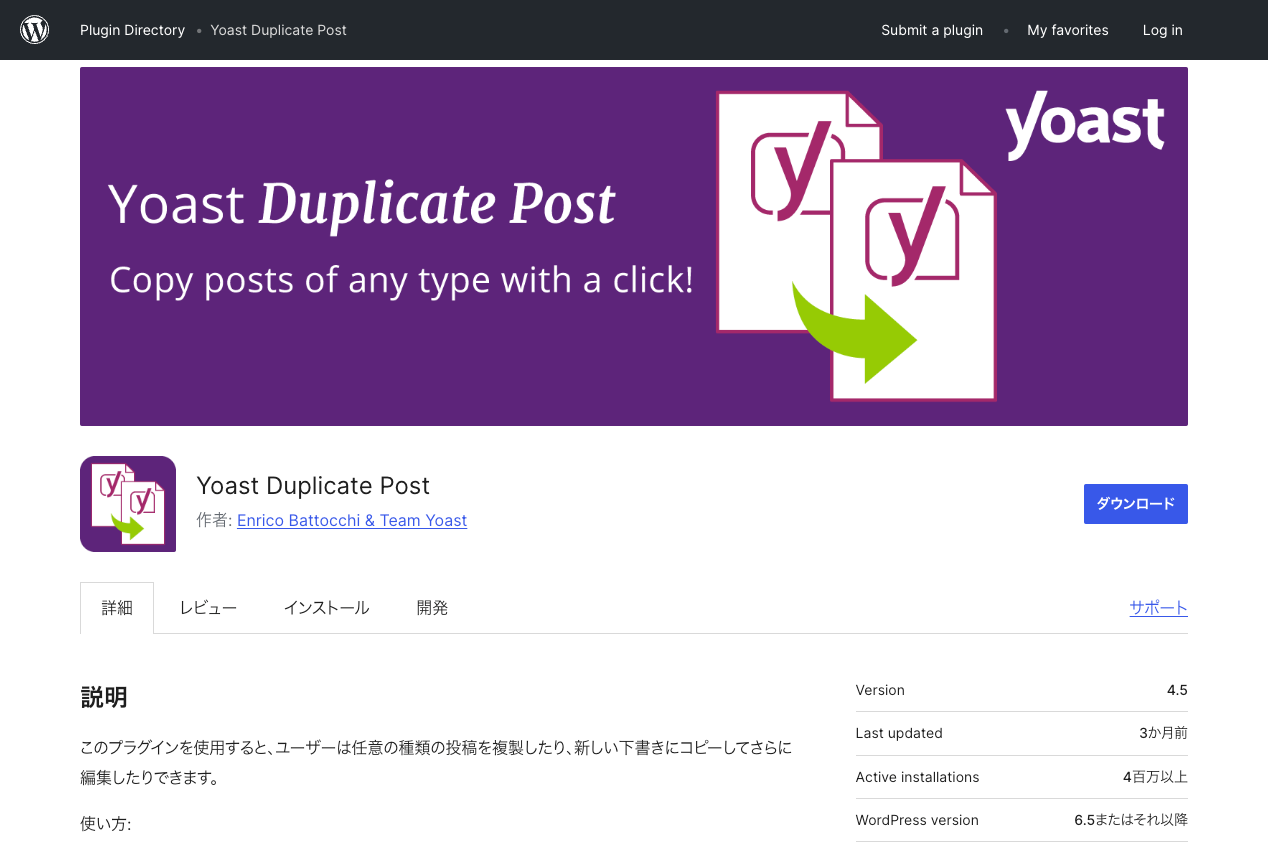Click the description paragraph starting このプラグインを使用すると
The height and width of the screenshot is (849, 1268).
[x=436, y=762]
